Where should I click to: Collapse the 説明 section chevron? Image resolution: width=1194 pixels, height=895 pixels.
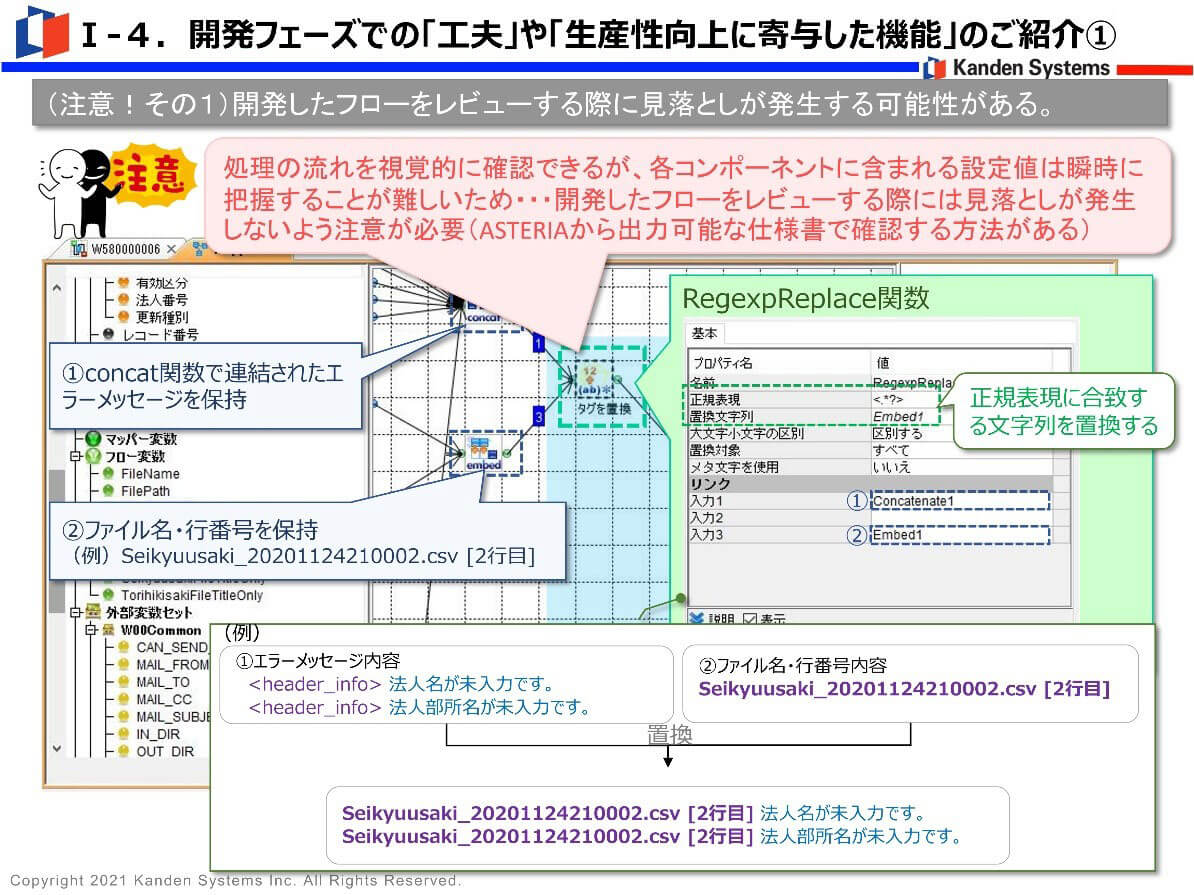(696, 618)
